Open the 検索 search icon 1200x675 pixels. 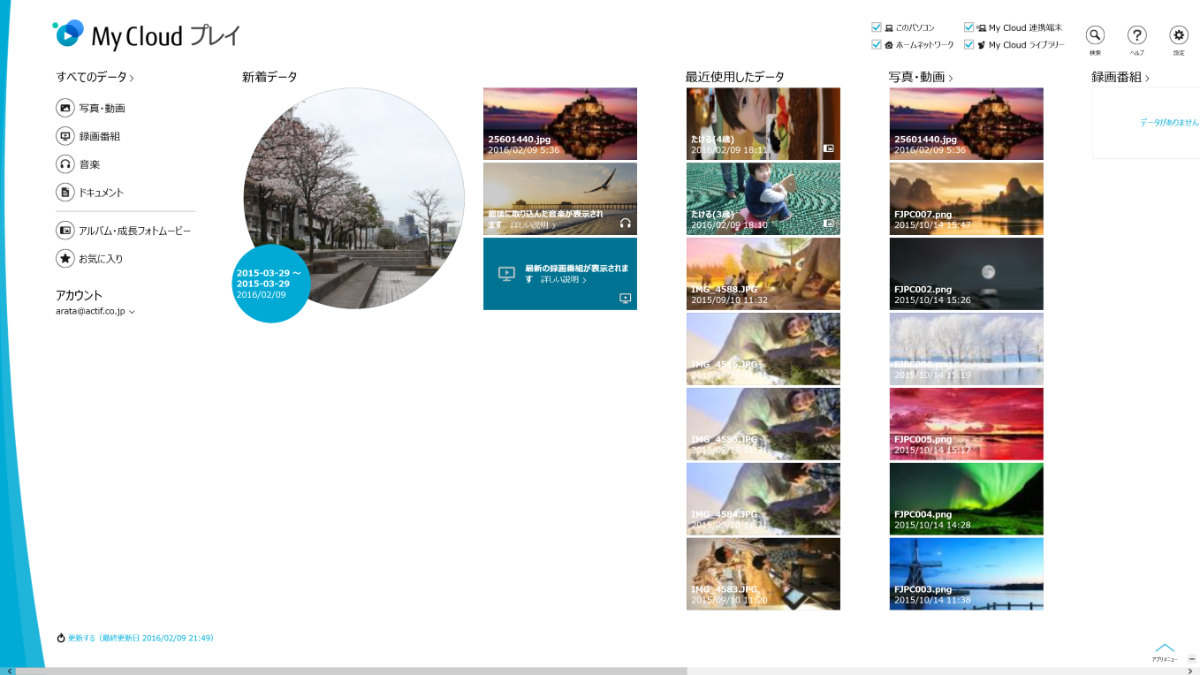[1095, 35]
